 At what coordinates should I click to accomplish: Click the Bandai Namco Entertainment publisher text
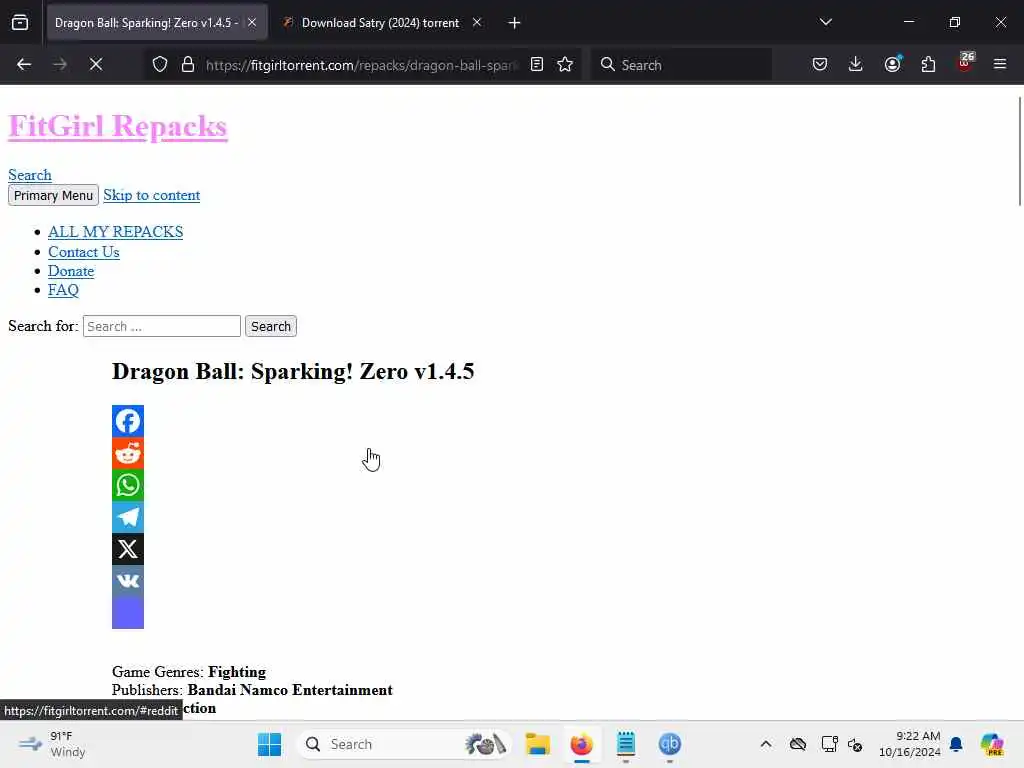tap(290, 690)
